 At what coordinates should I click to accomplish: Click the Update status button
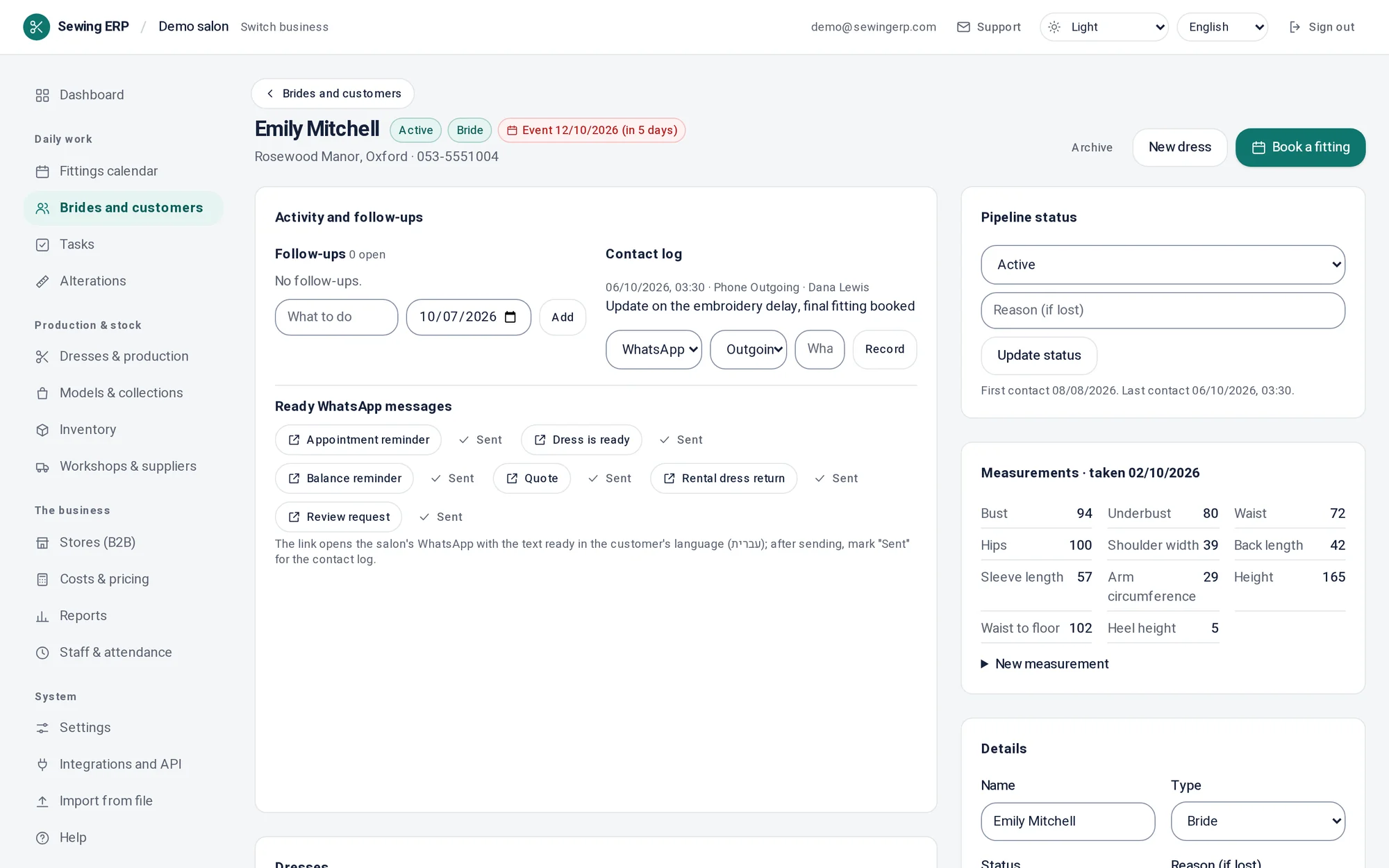point(1039,356)
